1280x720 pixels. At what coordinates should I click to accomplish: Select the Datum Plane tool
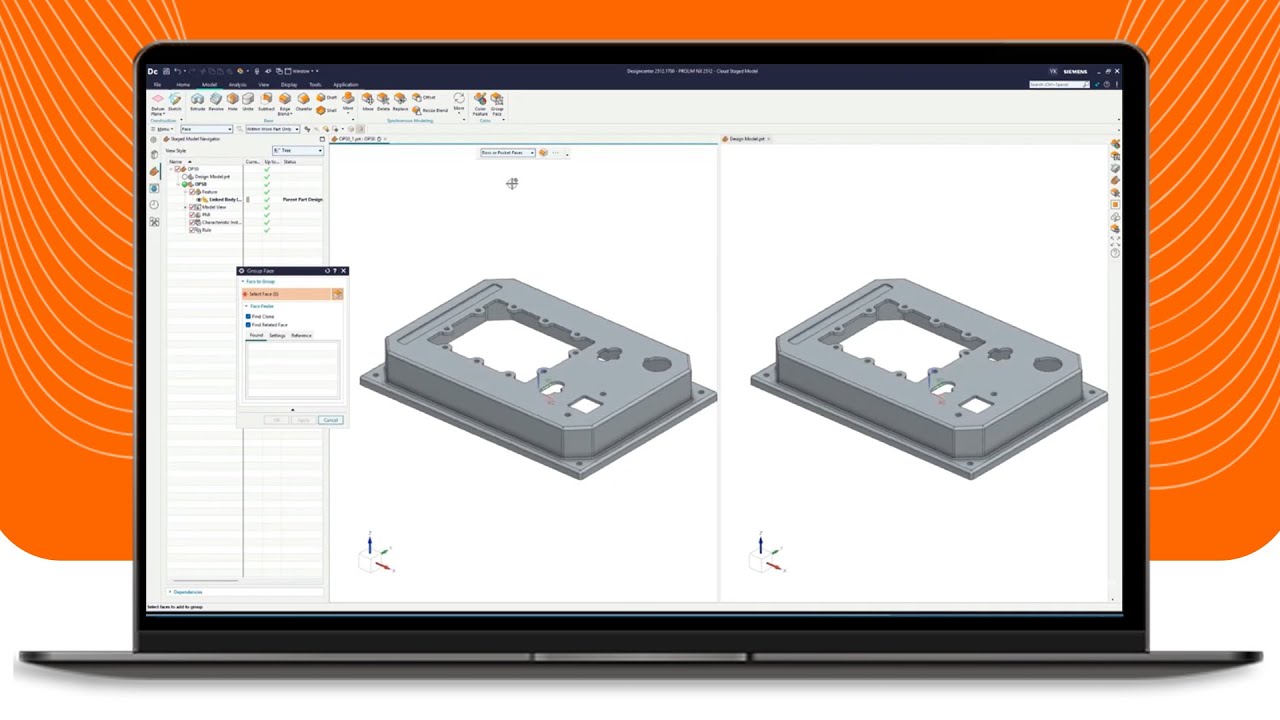tap(158, 104)
